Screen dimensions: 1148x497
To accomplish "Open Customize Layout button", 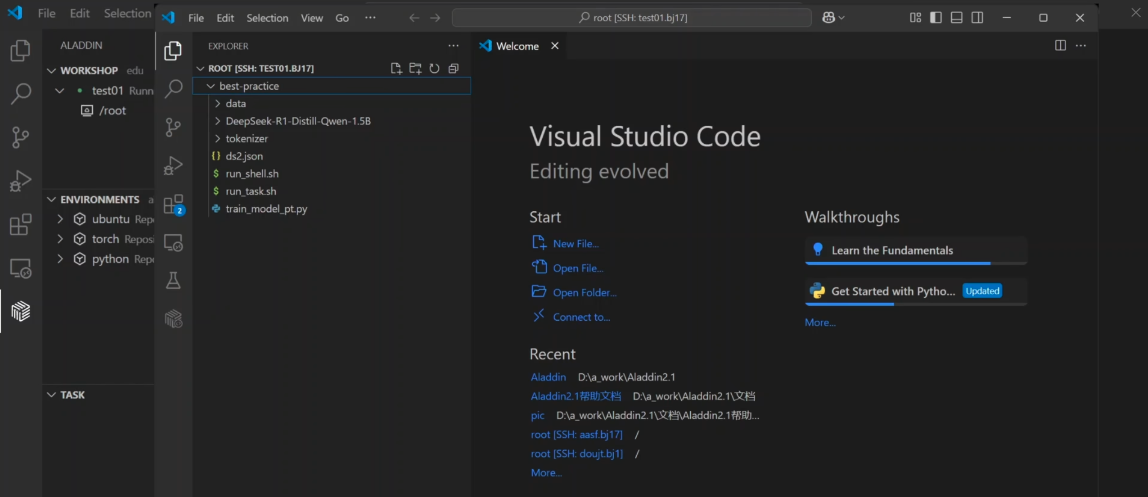I will (915, 18).
